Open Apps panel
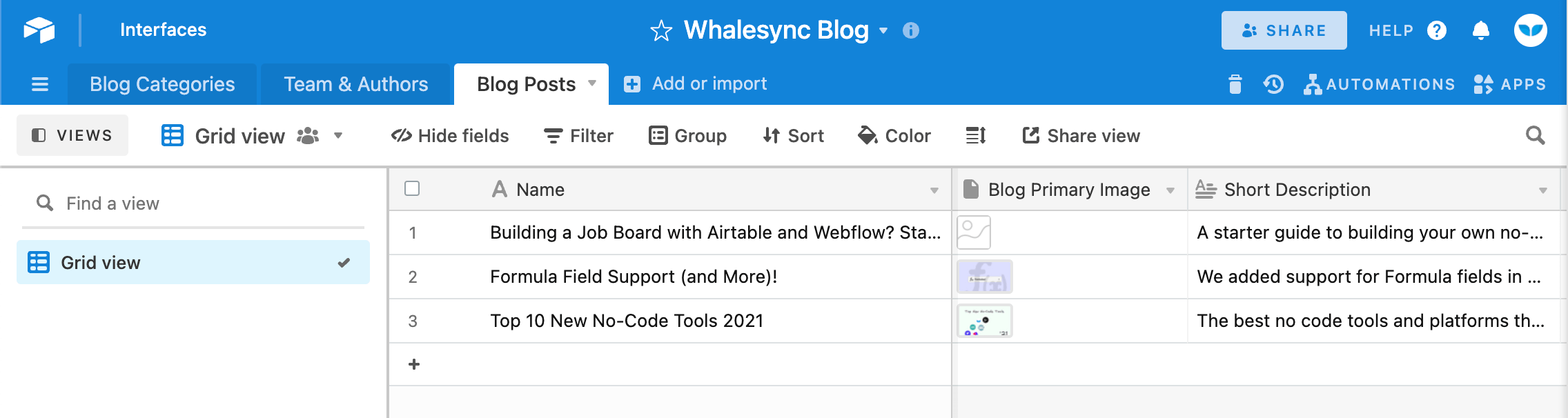The width and height of the screenshot is (1568, 418). click(x=1509, y=84)
